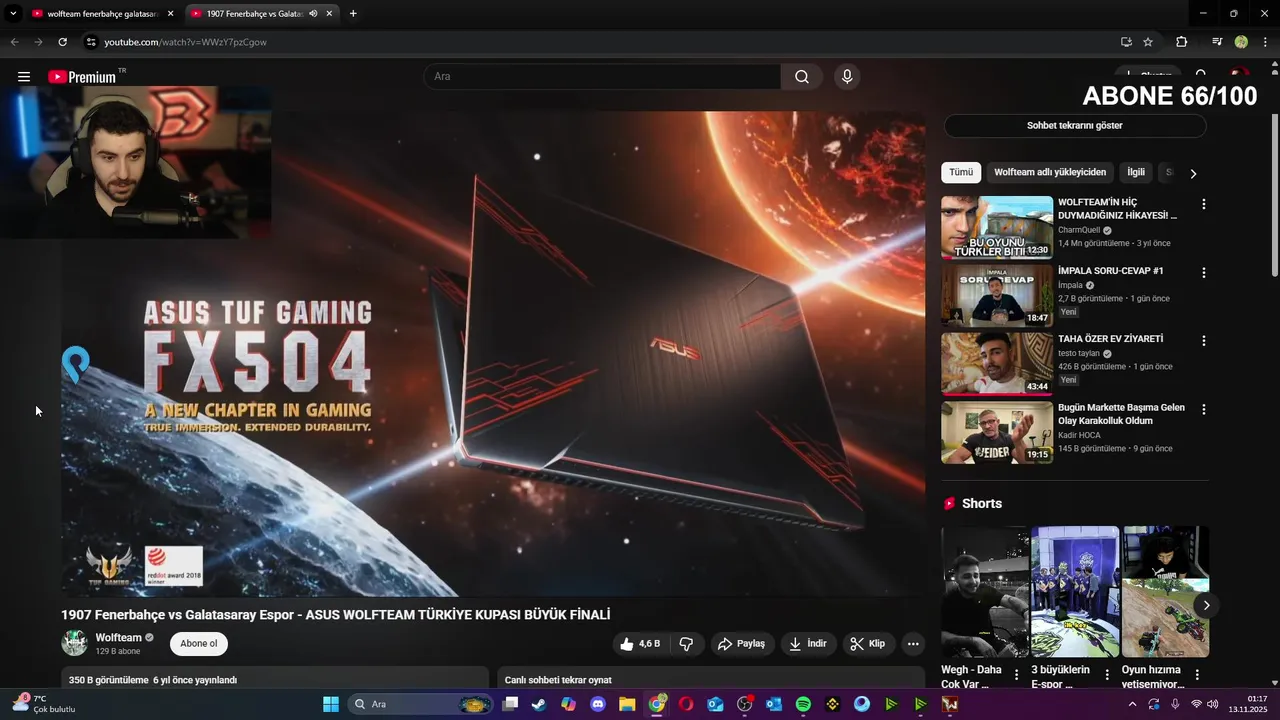
Task: Start voice search with microphone icon
Action: tap(847, 77)
